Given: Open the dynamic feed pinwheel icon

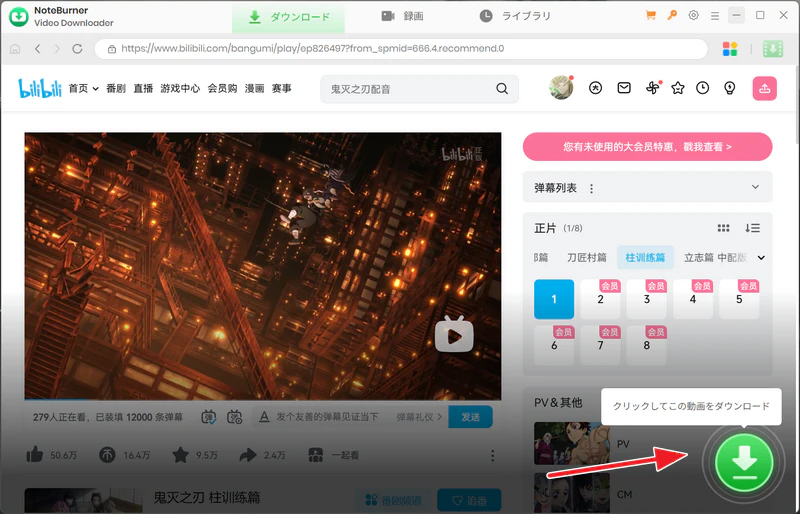Looking at the screenshot, I should (653, 88).
